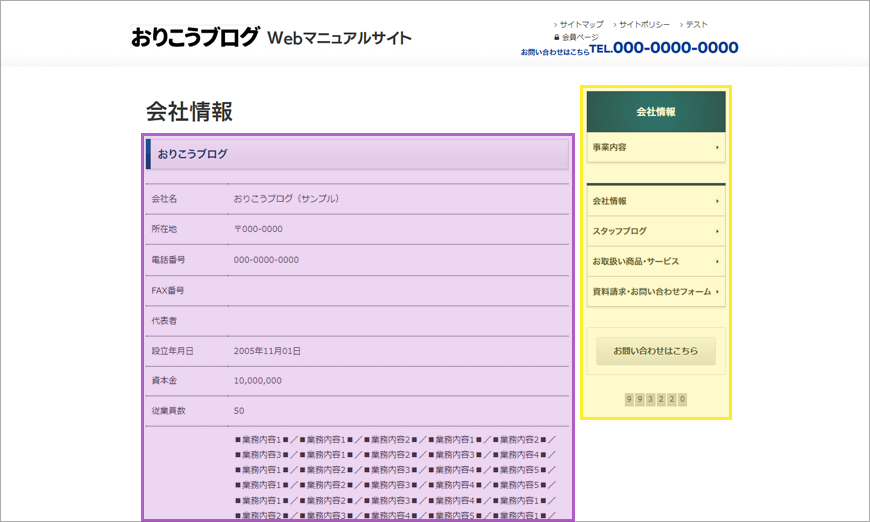The image size is (870, 522).
Task: Click the TEL.000-0000-0000 phone number
Action: click(664, 48)
